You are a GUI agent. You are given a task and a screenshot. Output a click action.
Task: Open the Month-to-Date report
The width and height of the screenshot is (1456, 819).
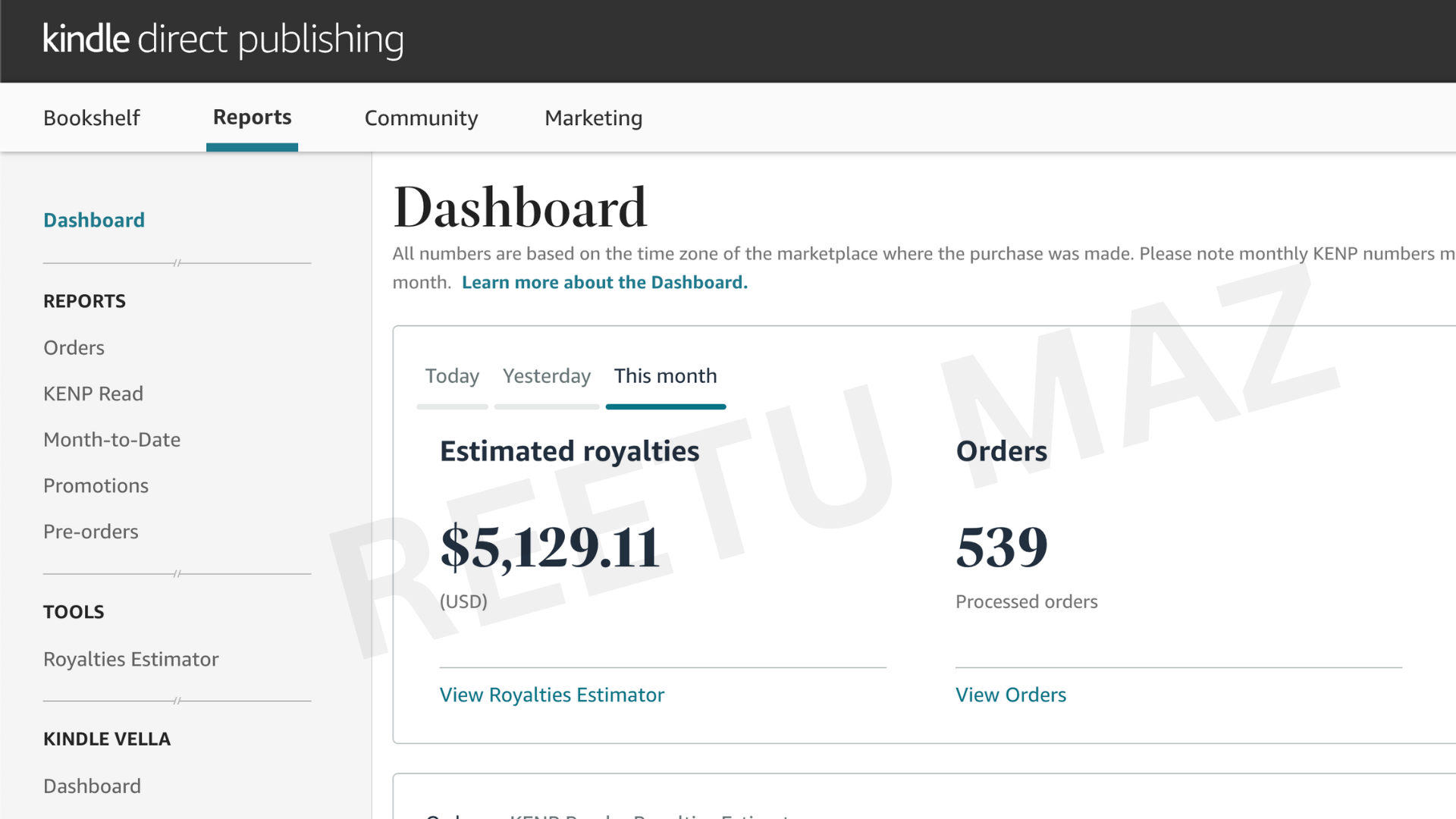click(111, 440)
